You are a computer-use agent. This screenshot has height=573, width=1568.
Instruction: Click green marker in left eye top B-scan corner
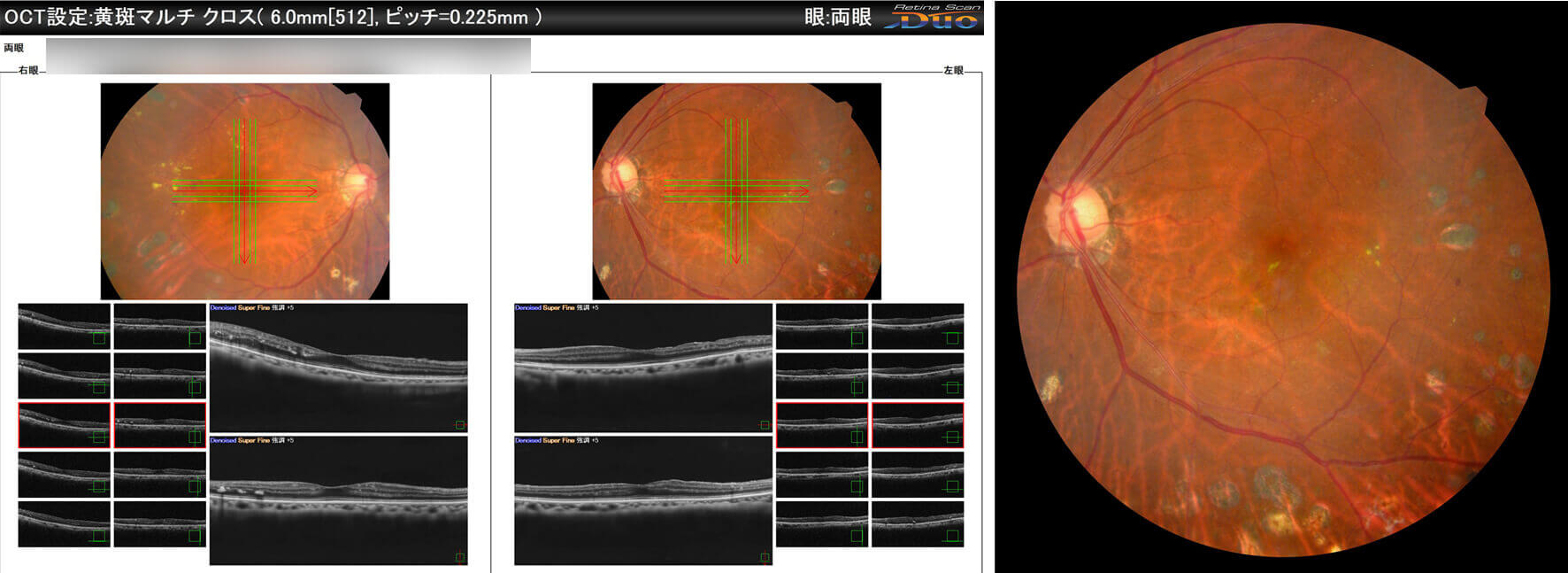point(765,425)
